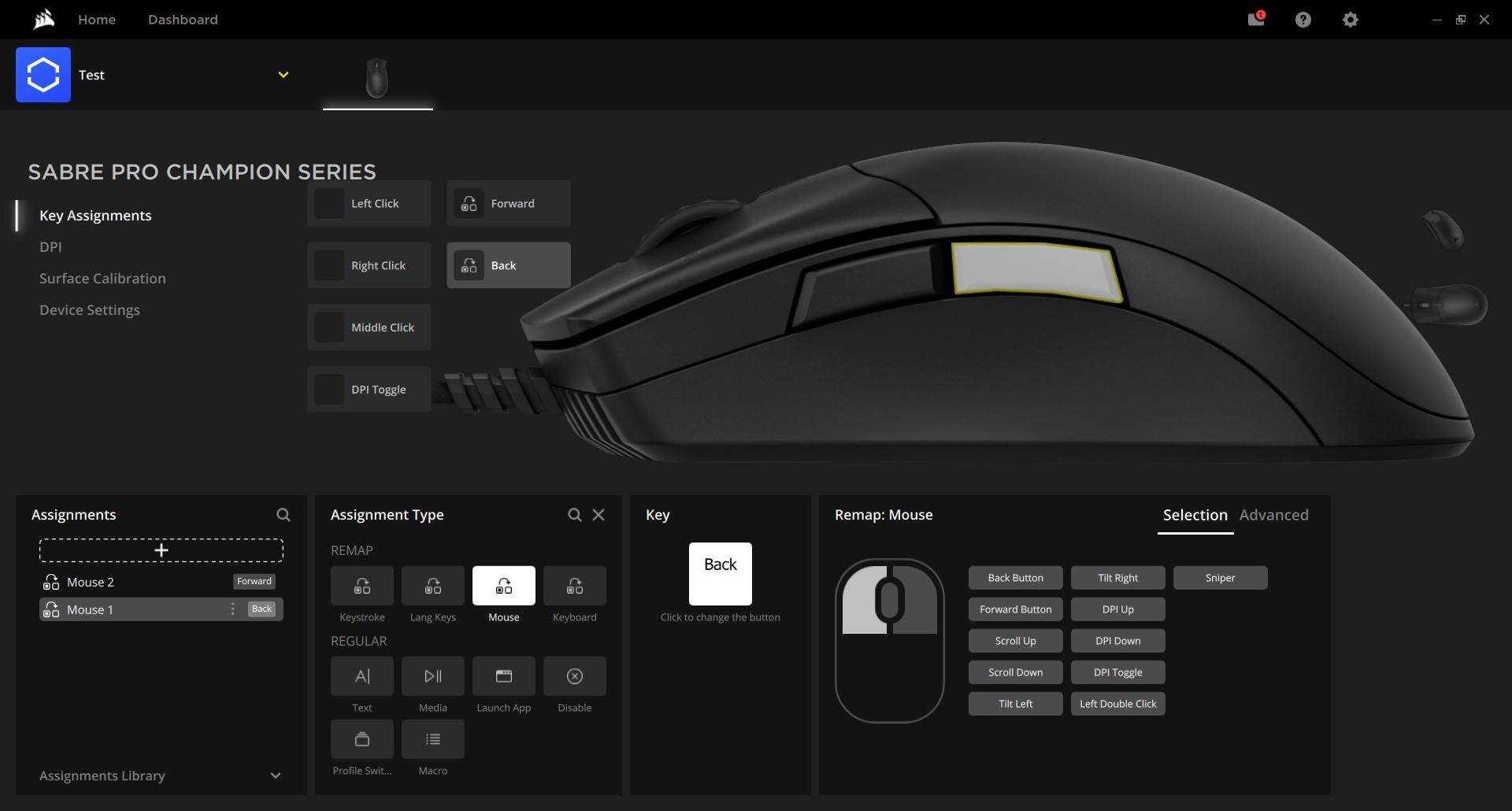Switch to the Advanced tab

tap(1273, 515)
